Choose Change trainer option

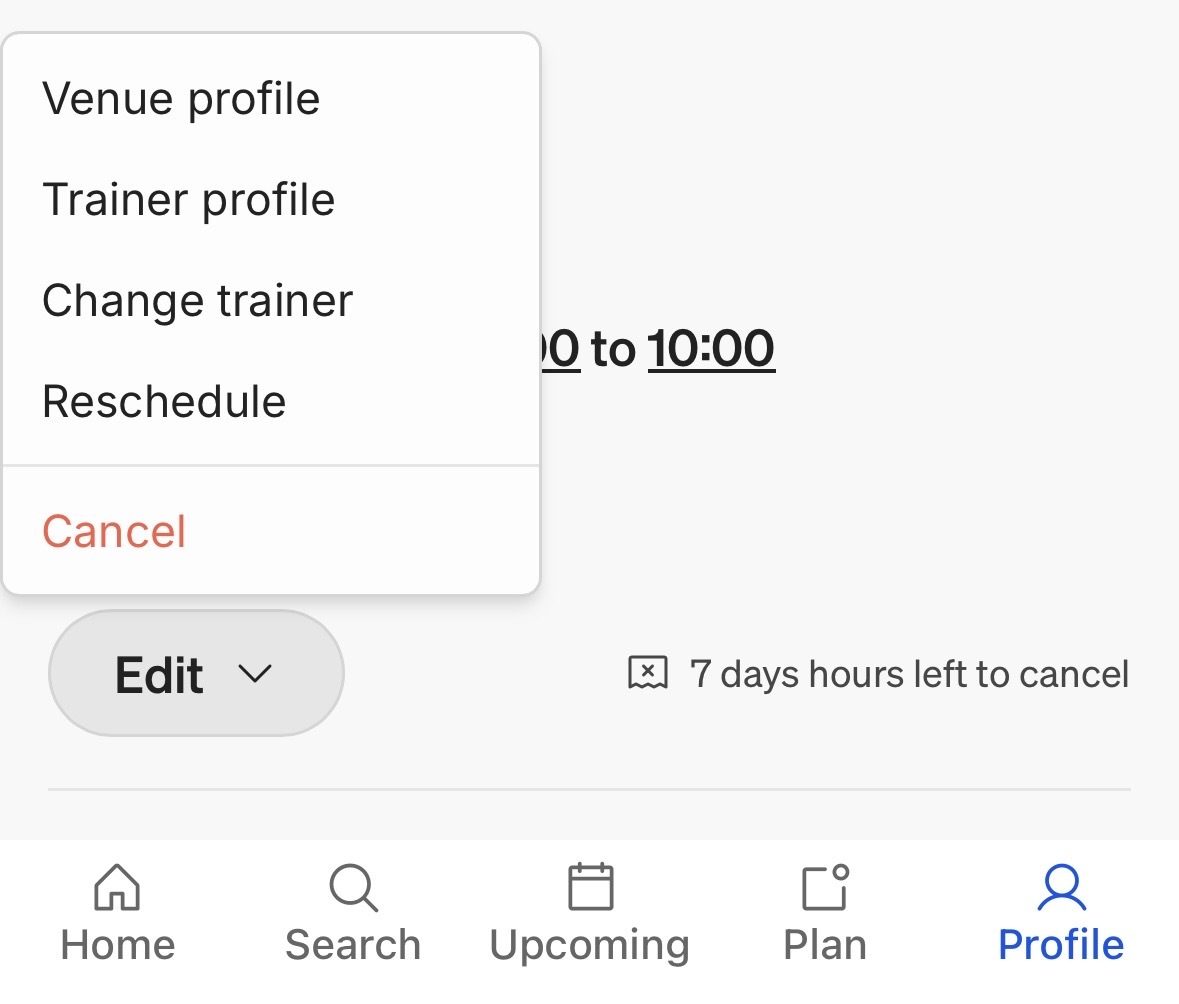[271, 300]
